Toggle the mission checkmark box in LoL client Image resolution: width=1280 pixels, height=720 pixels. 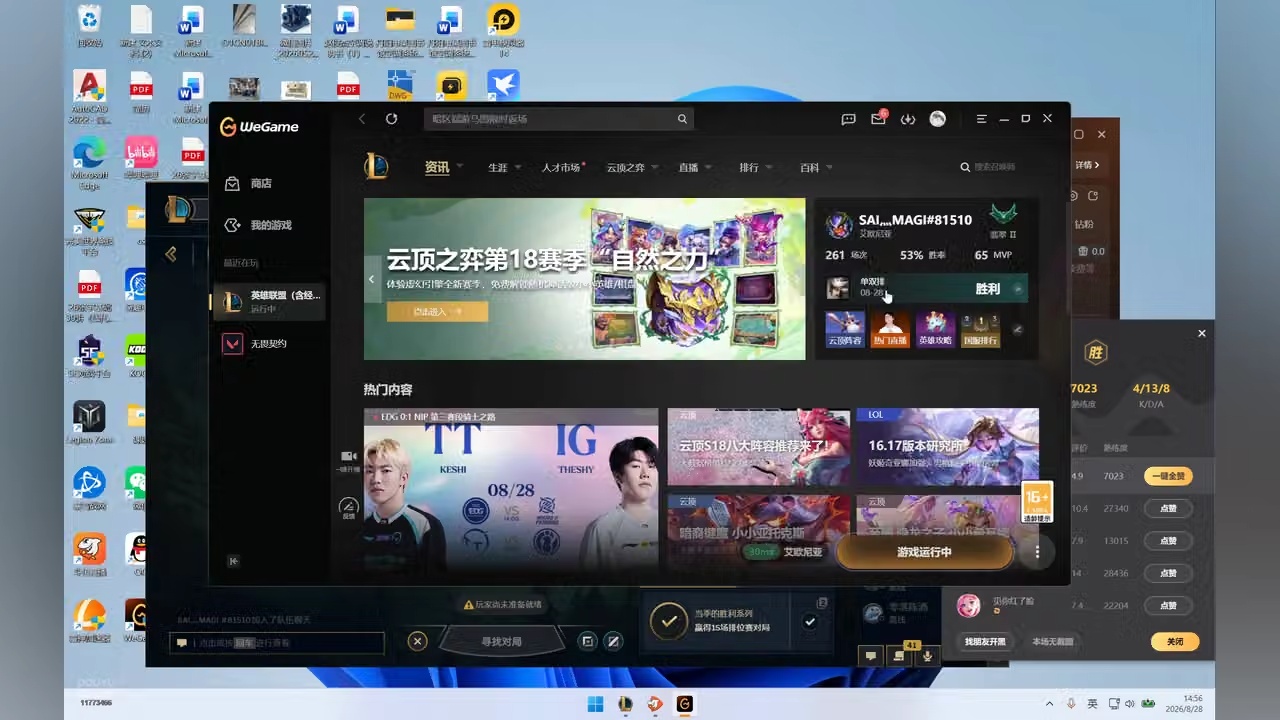coord(810,621)
